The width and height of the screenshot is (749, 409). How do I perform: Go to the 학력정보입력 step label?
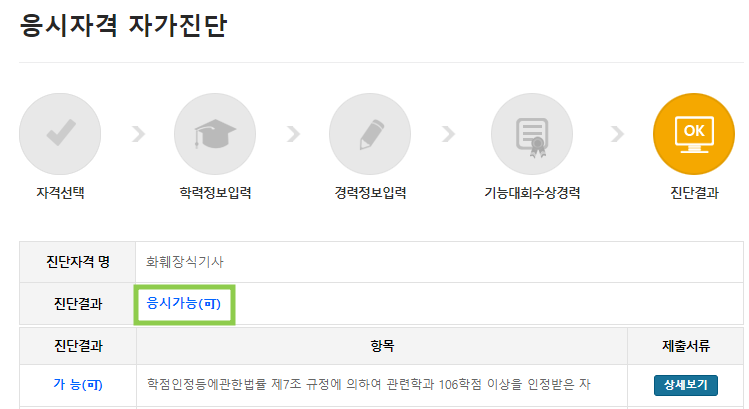tap(215, 193)
